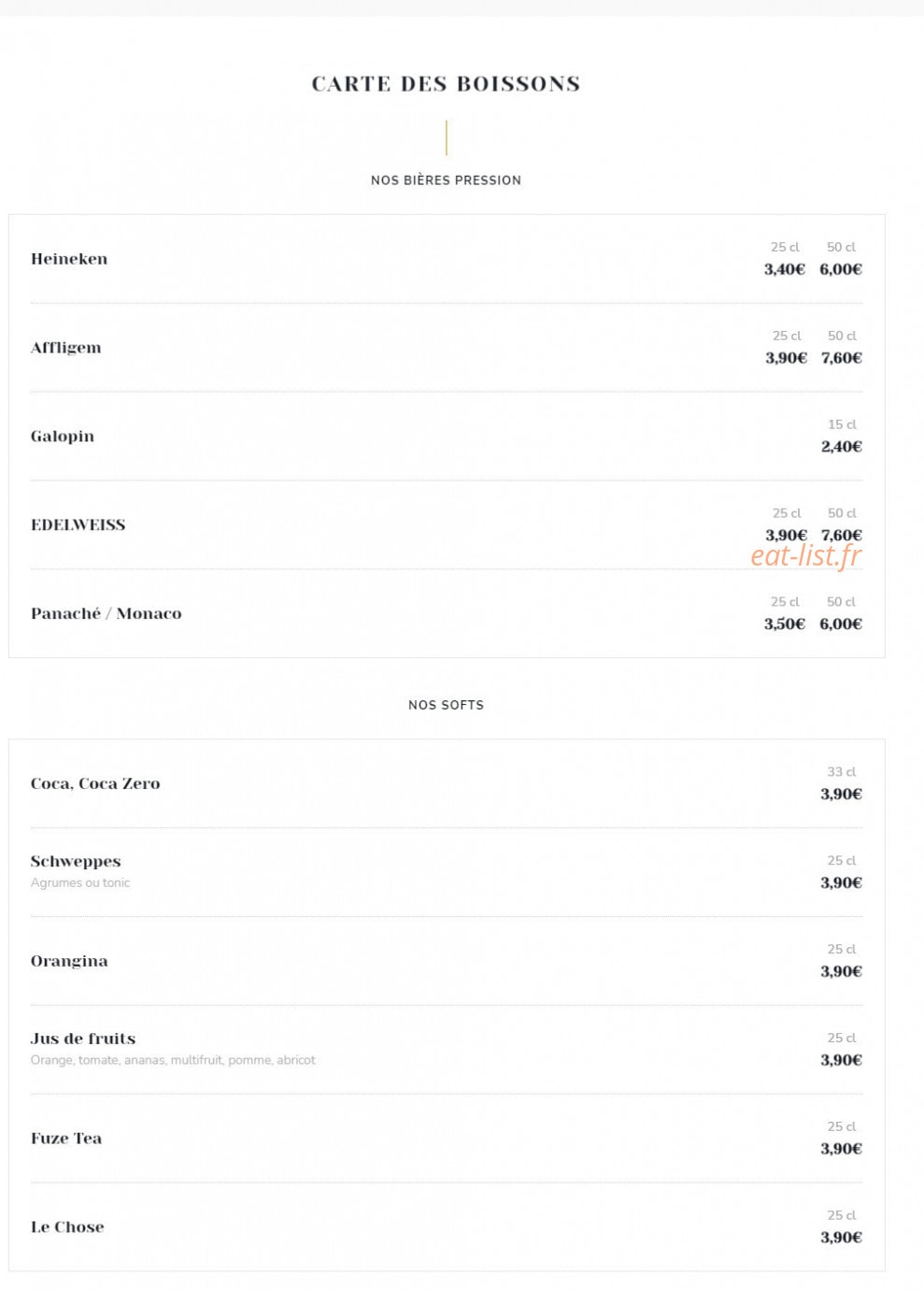Viewport: 924px width, 1290px height.
Task: Click the Jus de fruits entry
Action: [83, 1039]
